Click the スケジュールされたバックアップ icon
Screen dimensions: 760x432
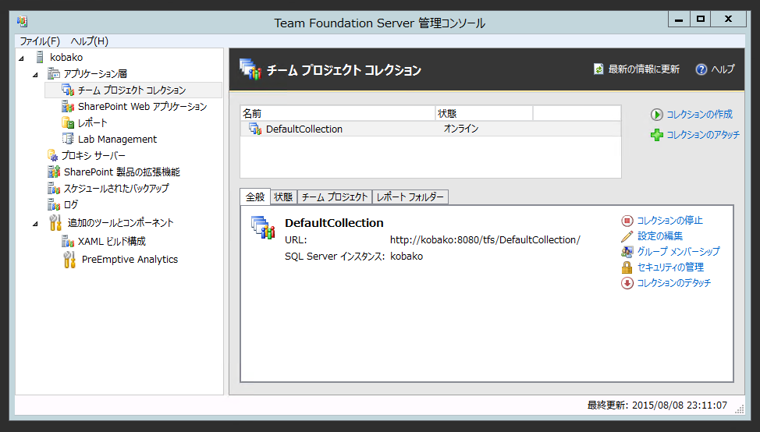[x=53, y=188]
